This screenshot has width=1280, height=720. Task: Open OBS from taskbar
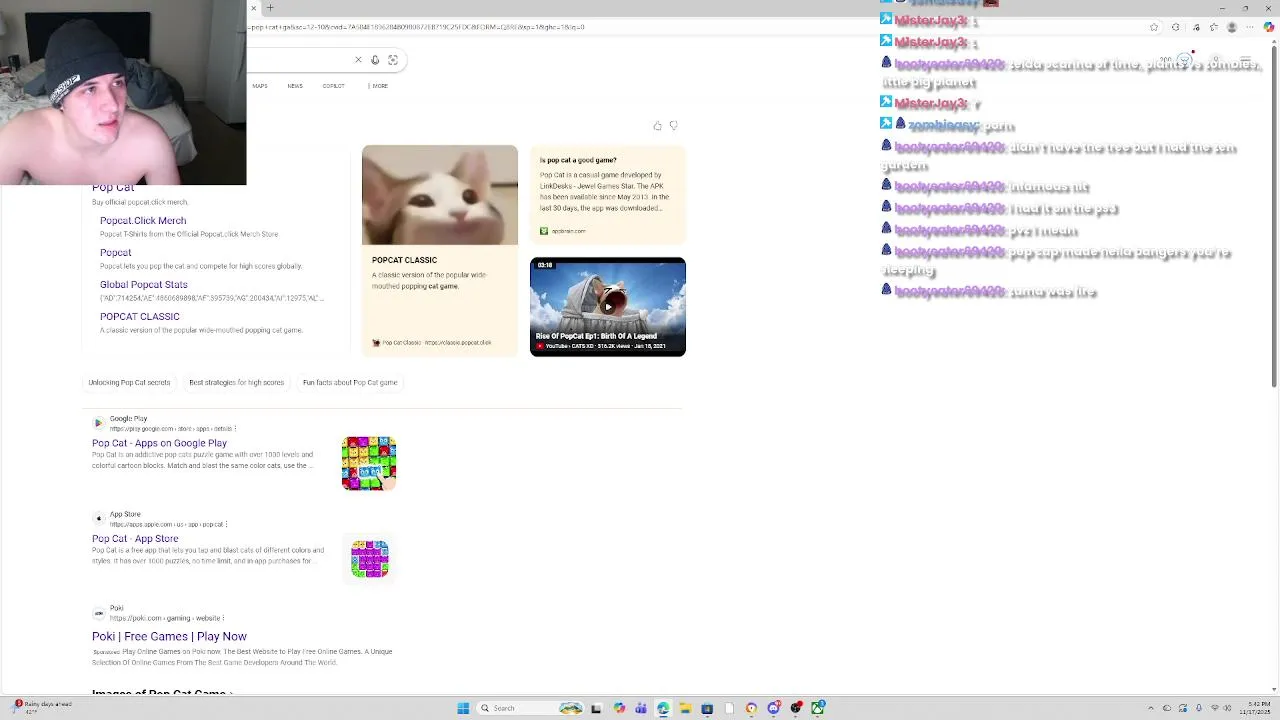pos(796,708)
